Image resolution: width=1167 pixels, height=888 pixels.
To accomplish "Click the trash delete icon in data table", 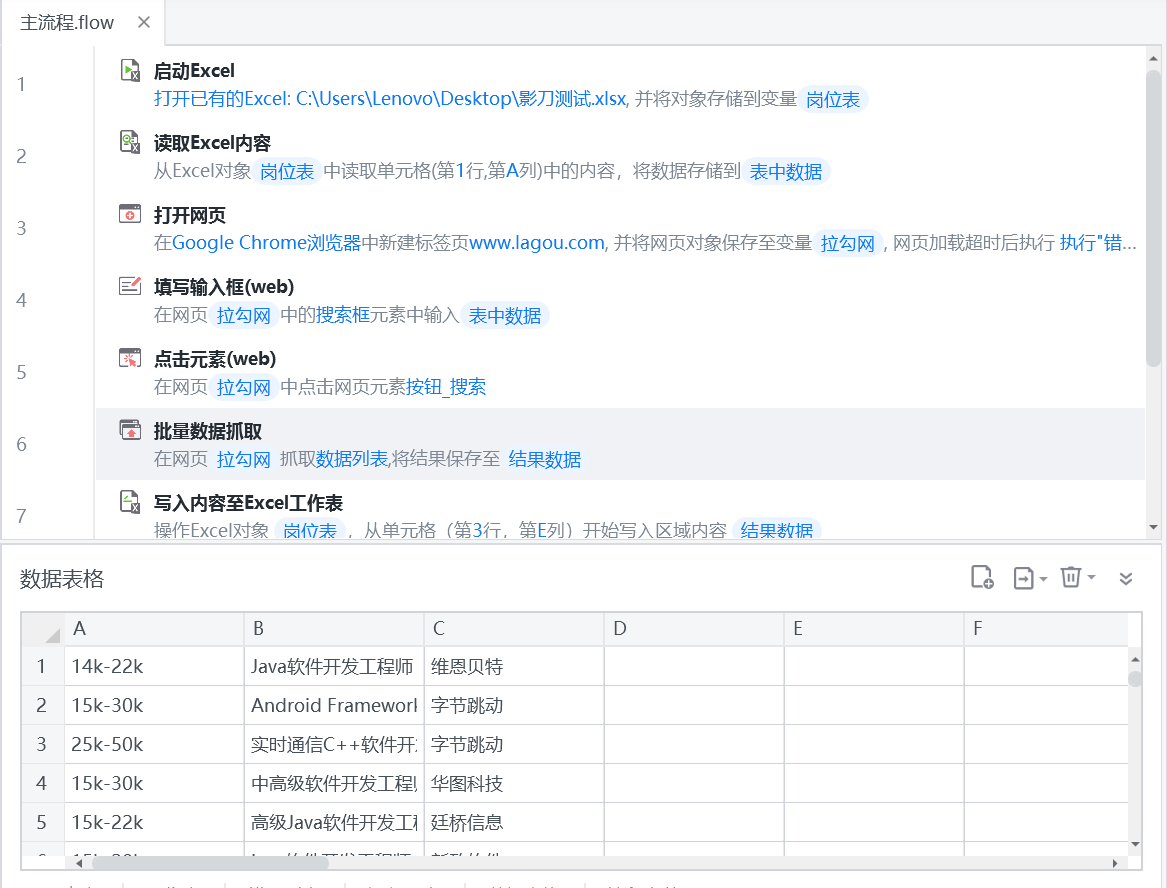I will [x=1070, y=578].
